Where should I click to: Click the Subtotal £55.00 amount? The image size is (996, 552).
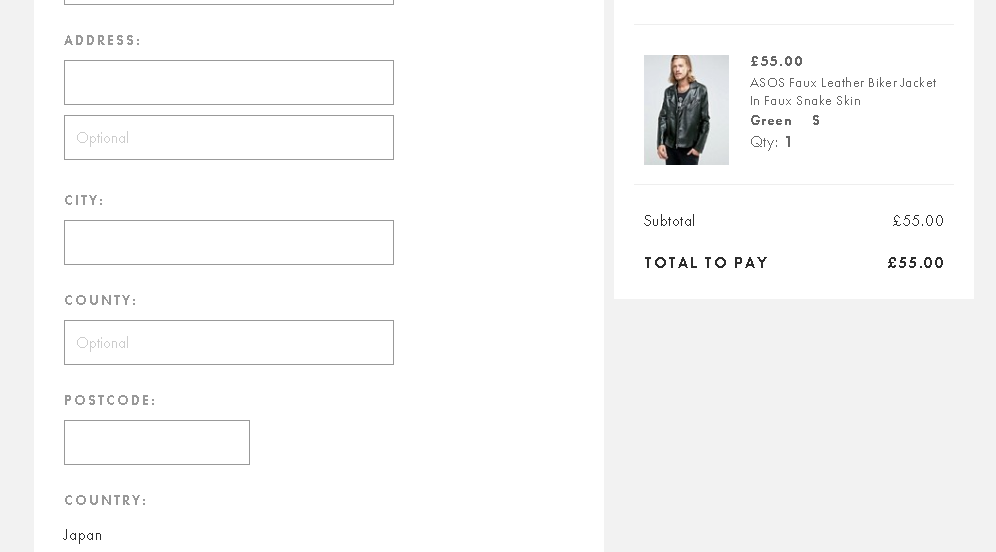pyautogui.click(x=918, y=221)
